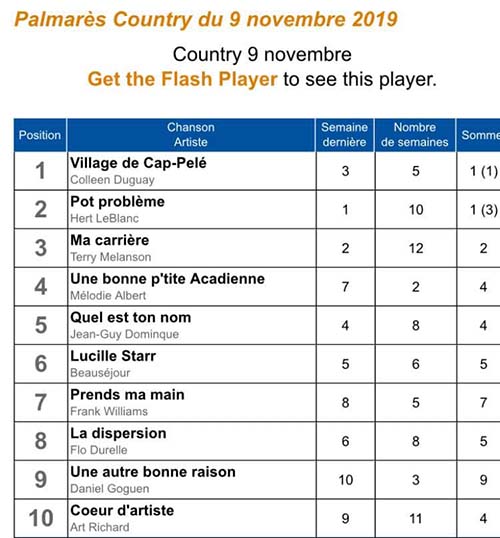This screenshot has width=500, height=538.
Task: Select the 'Chanson Artiste' column header
Action: (x=191, y=135)
